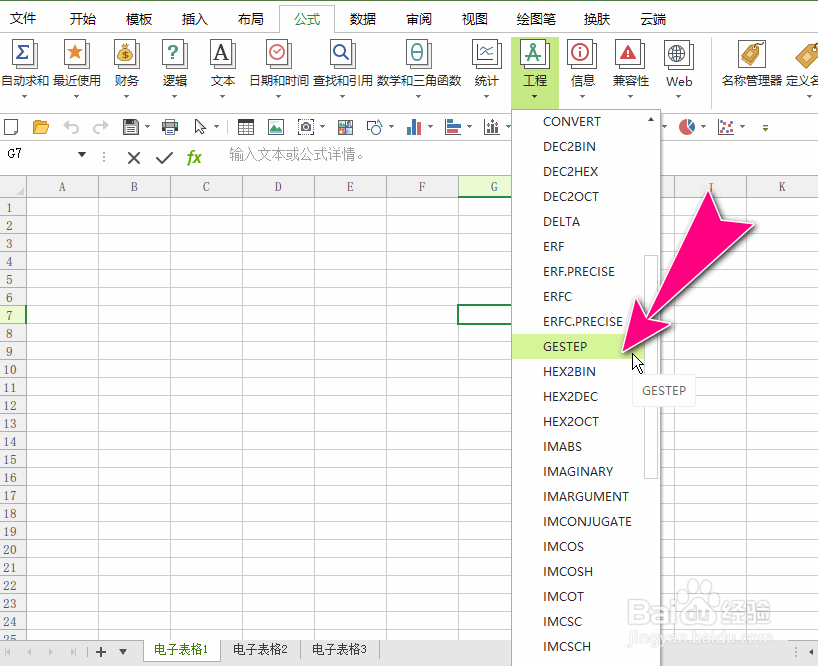Select DELTA from the function list
Viewport: 818px width, 666px height.
click(578, 222)
